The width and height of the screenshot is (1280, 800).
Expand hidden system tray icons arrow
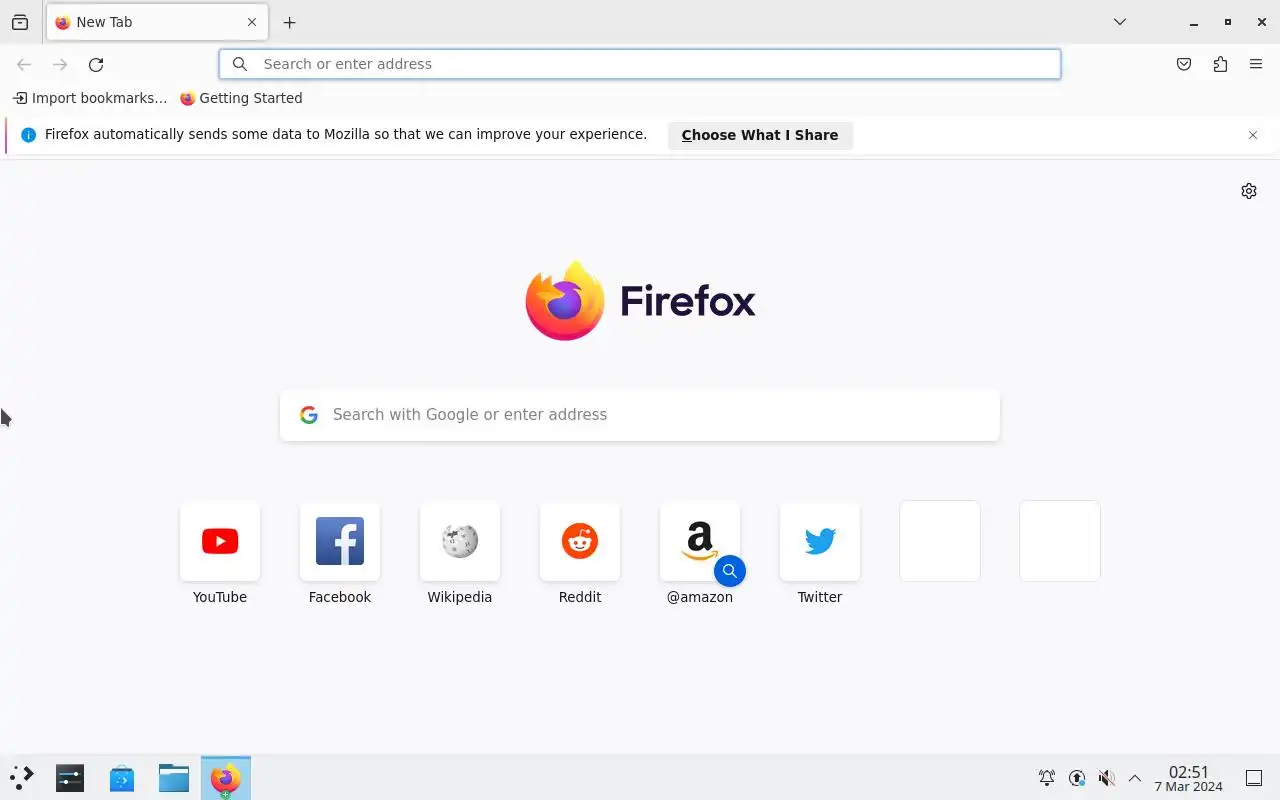[1135, 778]
